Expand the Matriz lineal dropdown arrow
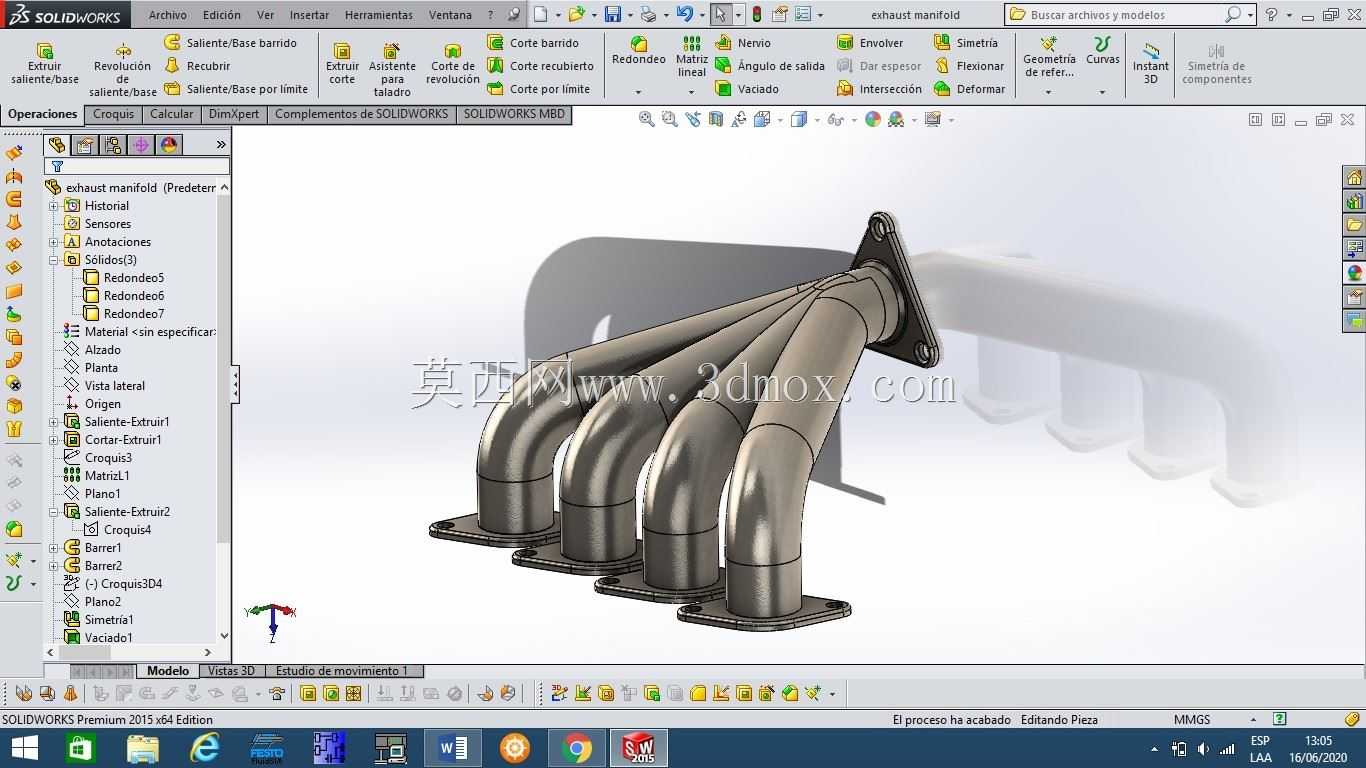This screenshot has height=768, width=1366. click(x=691, y=92)
